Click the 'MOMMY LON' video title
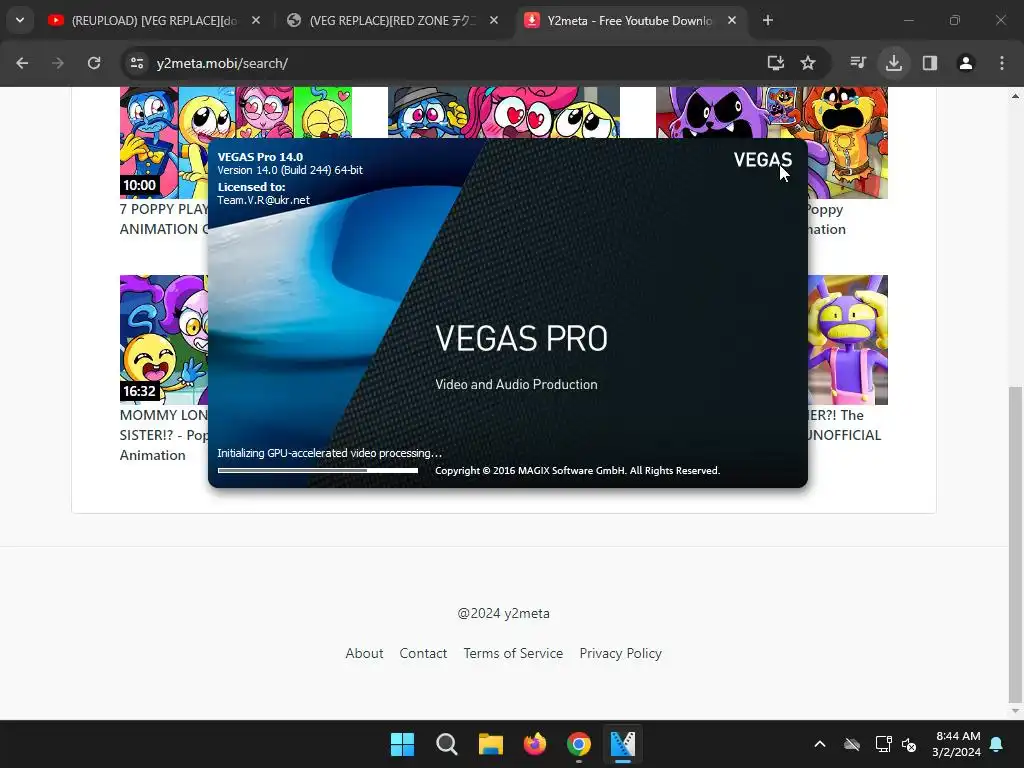The image size is (1024, 768). 164,435
